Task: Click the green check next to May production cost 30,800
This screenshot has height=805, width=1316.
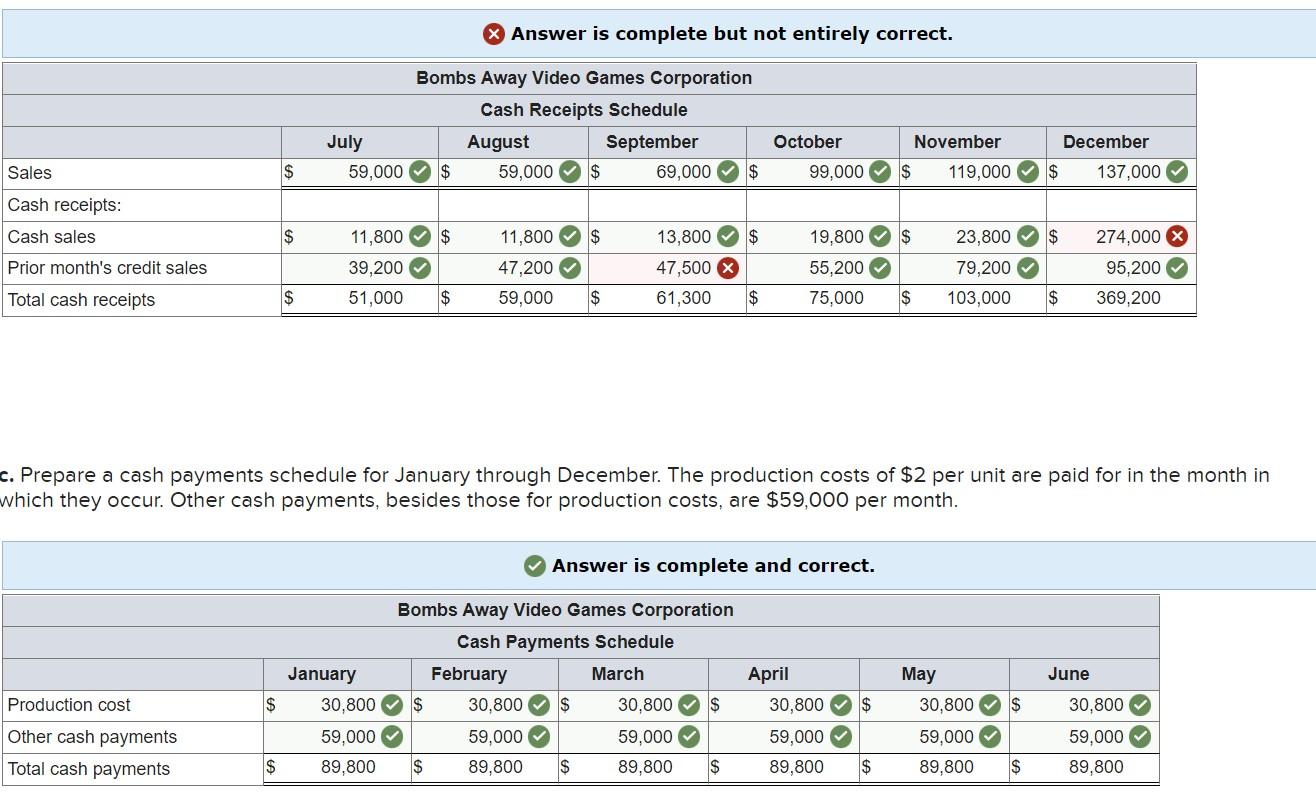Action: coord(990,705)
